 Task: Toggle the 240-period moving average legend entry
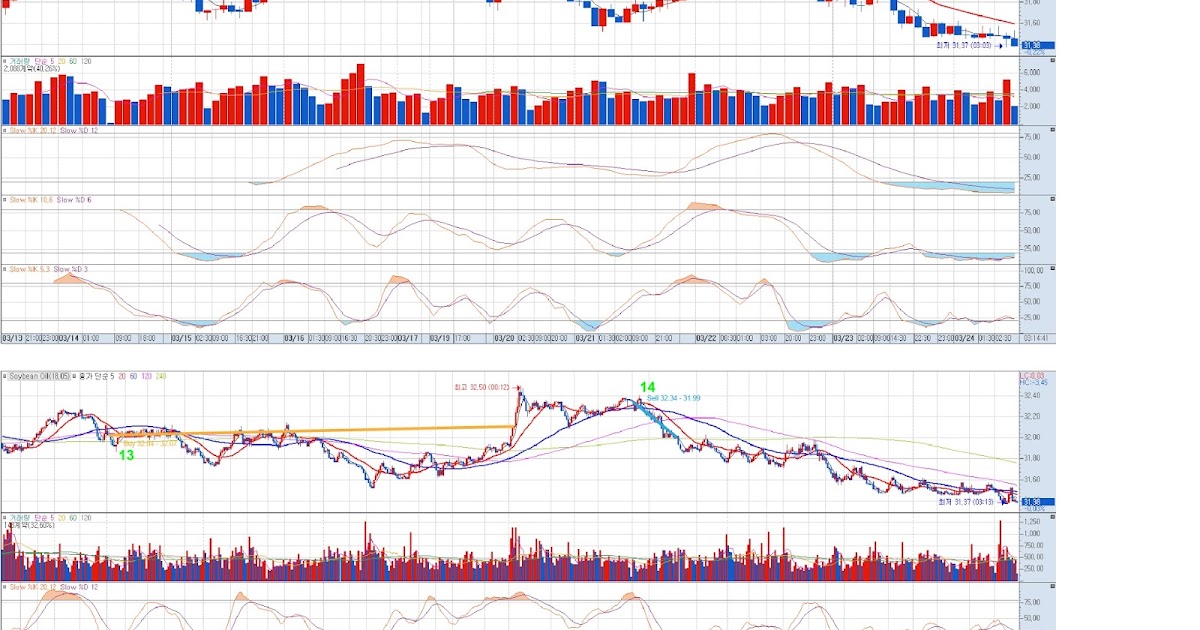[x=161, y=377]
